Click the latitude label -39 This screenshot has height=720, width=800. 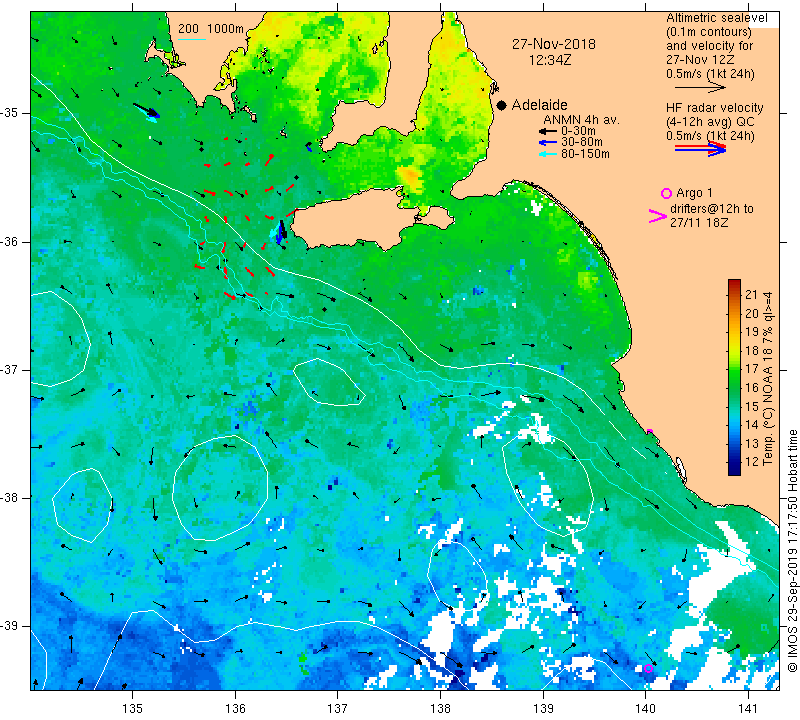(x=9, y=626)
